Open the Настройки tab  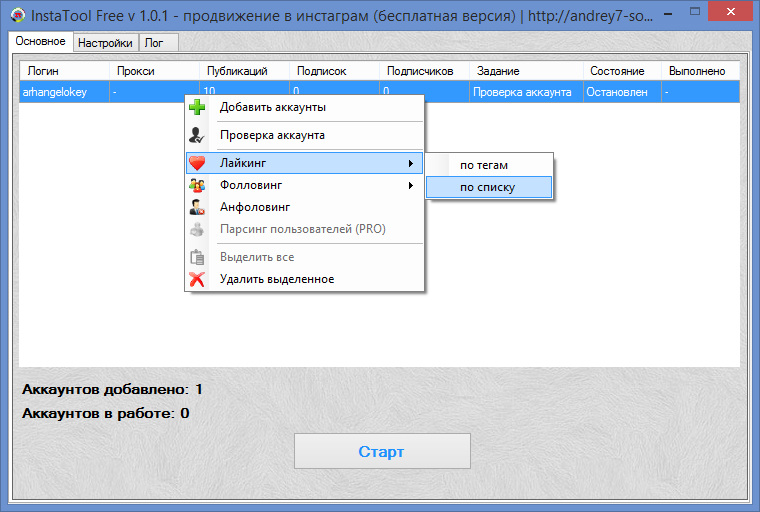pos(105,43)
